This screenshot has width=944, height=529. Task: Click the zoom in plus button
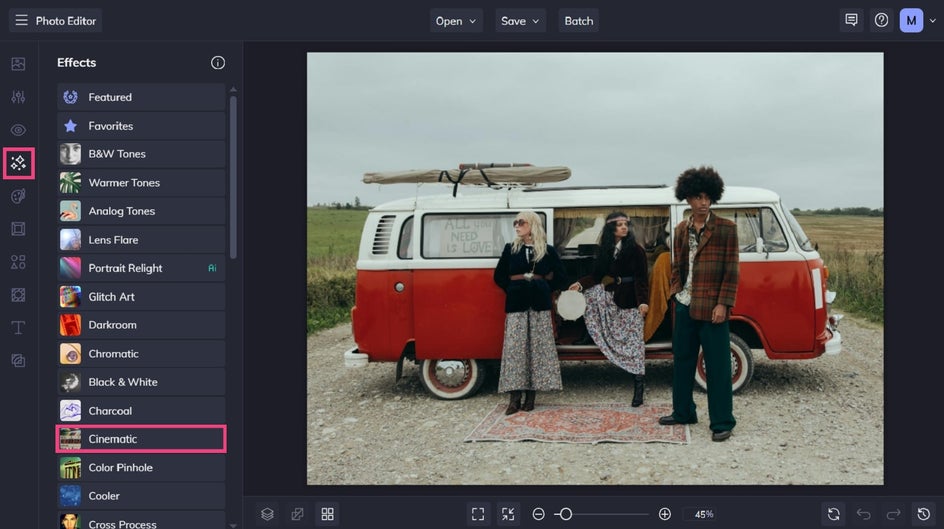665,514
